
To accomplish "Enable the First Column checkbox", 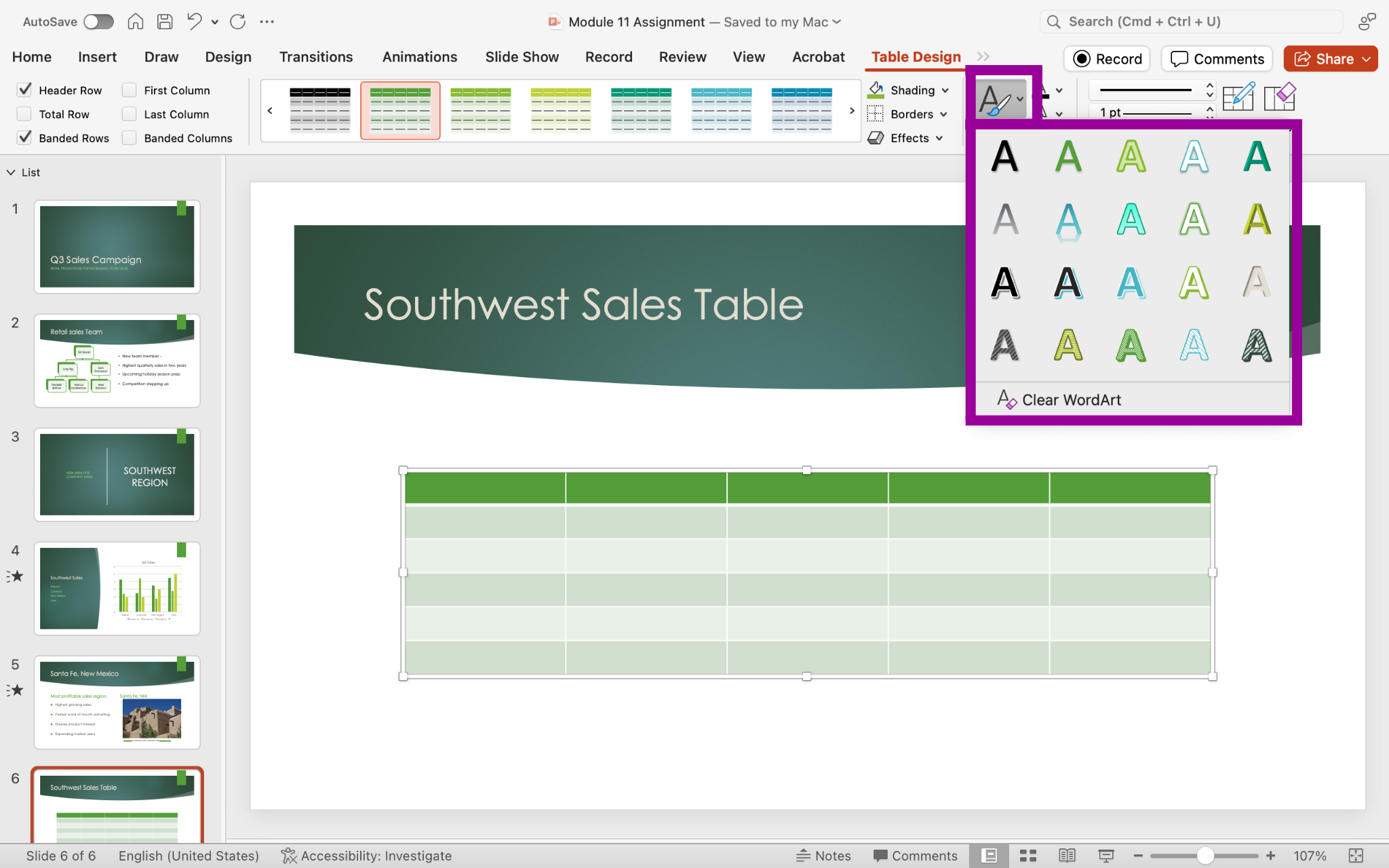I will 130,90.
